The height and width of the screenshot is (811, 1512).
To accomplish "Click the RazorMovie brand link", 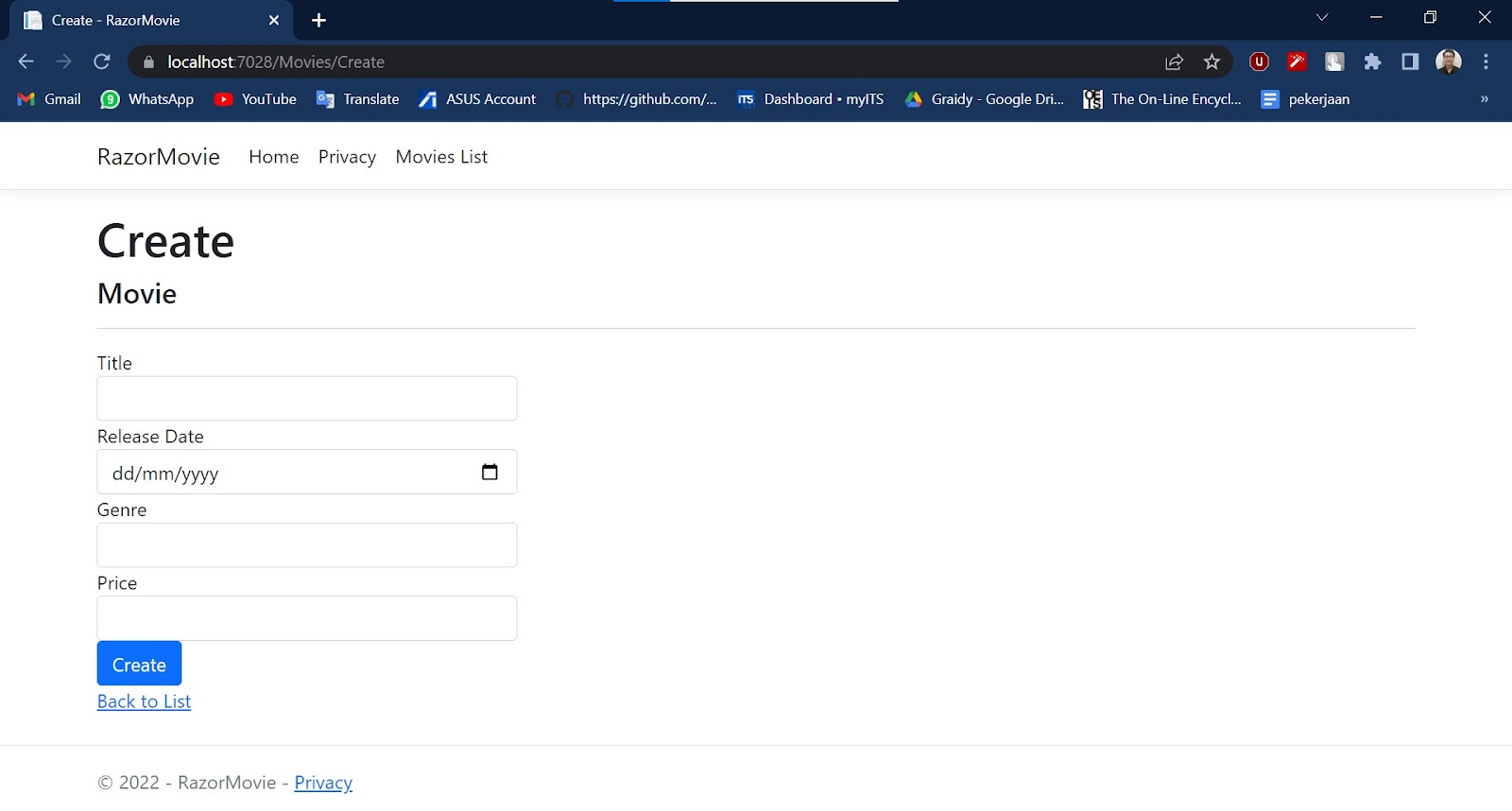I will click(x=159, y=157).
